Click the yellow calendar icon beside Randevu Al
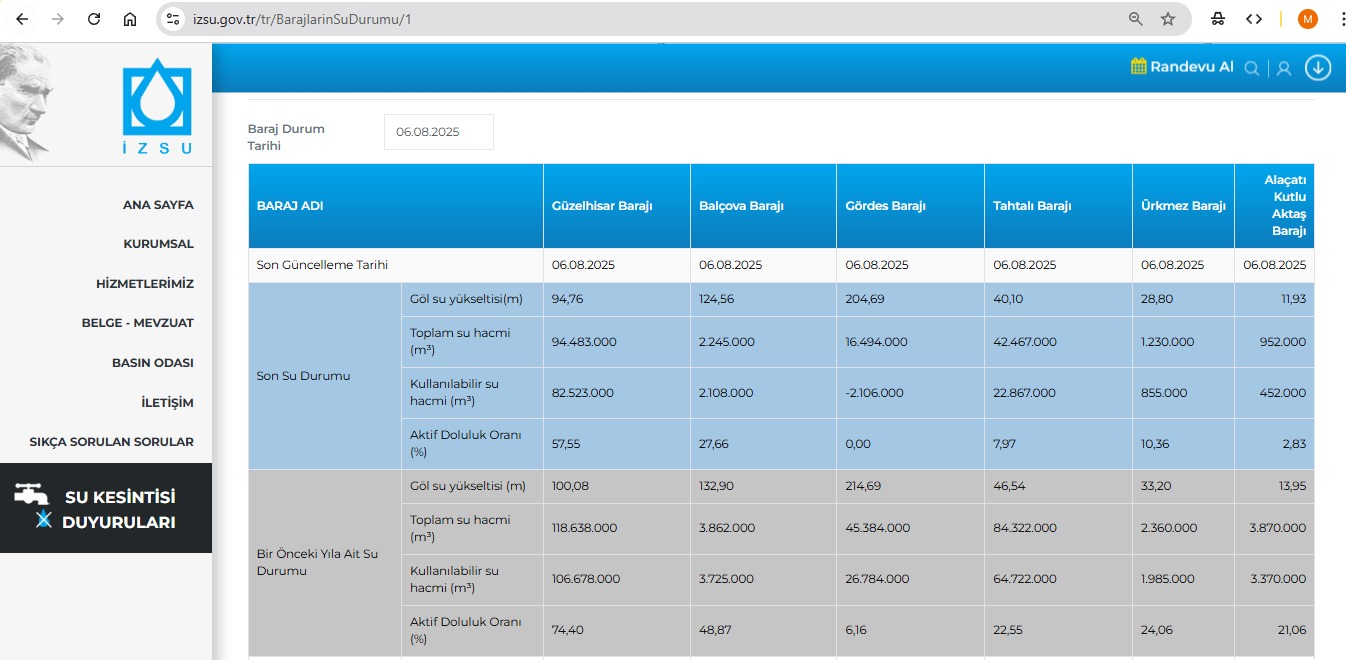 pos(1138,67)
